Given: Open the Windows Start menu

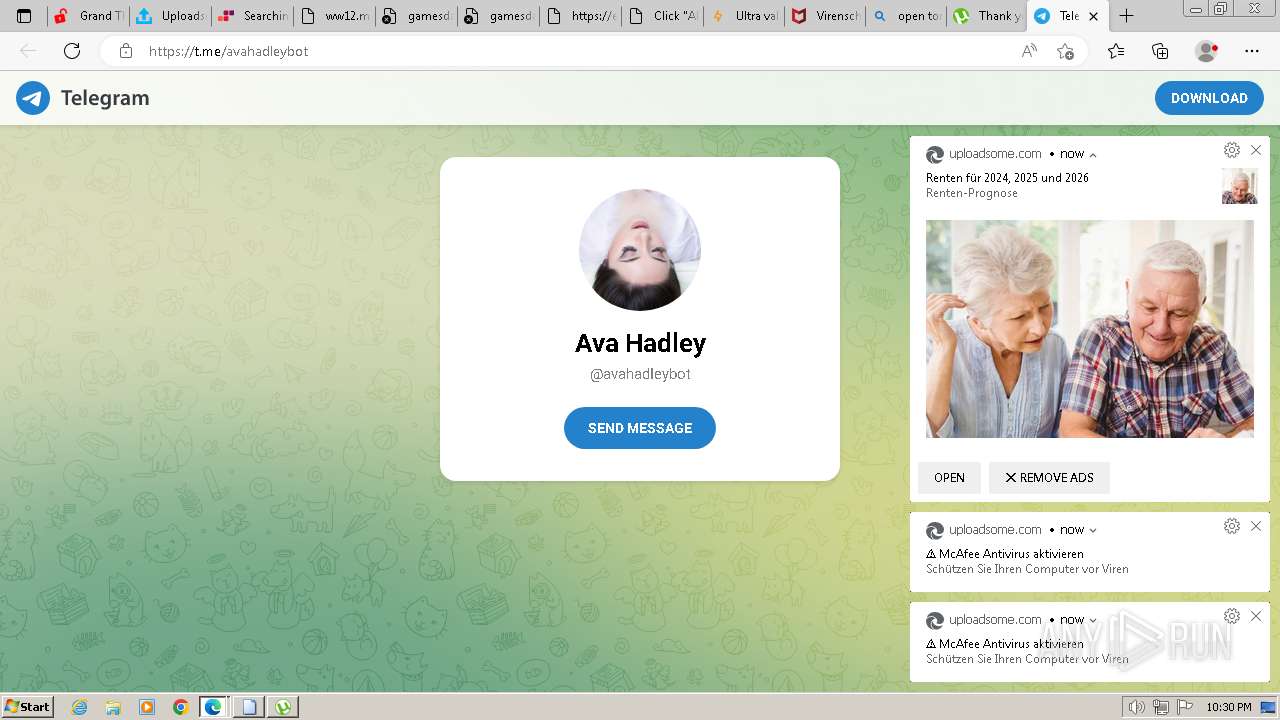Looking at the screenshot, I should click(28, 707).
